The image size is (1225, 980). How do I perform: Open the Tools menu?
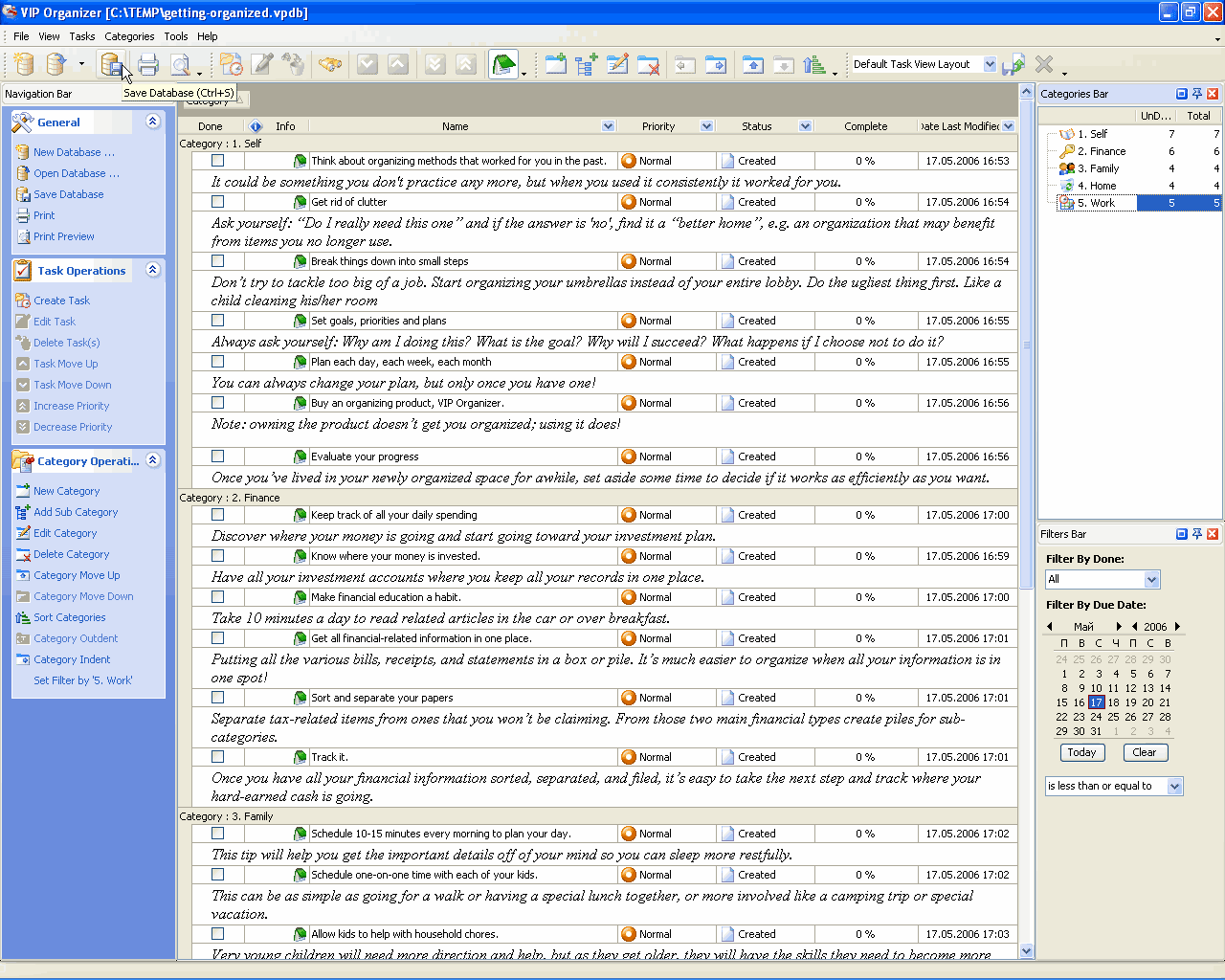coord(176,36)
